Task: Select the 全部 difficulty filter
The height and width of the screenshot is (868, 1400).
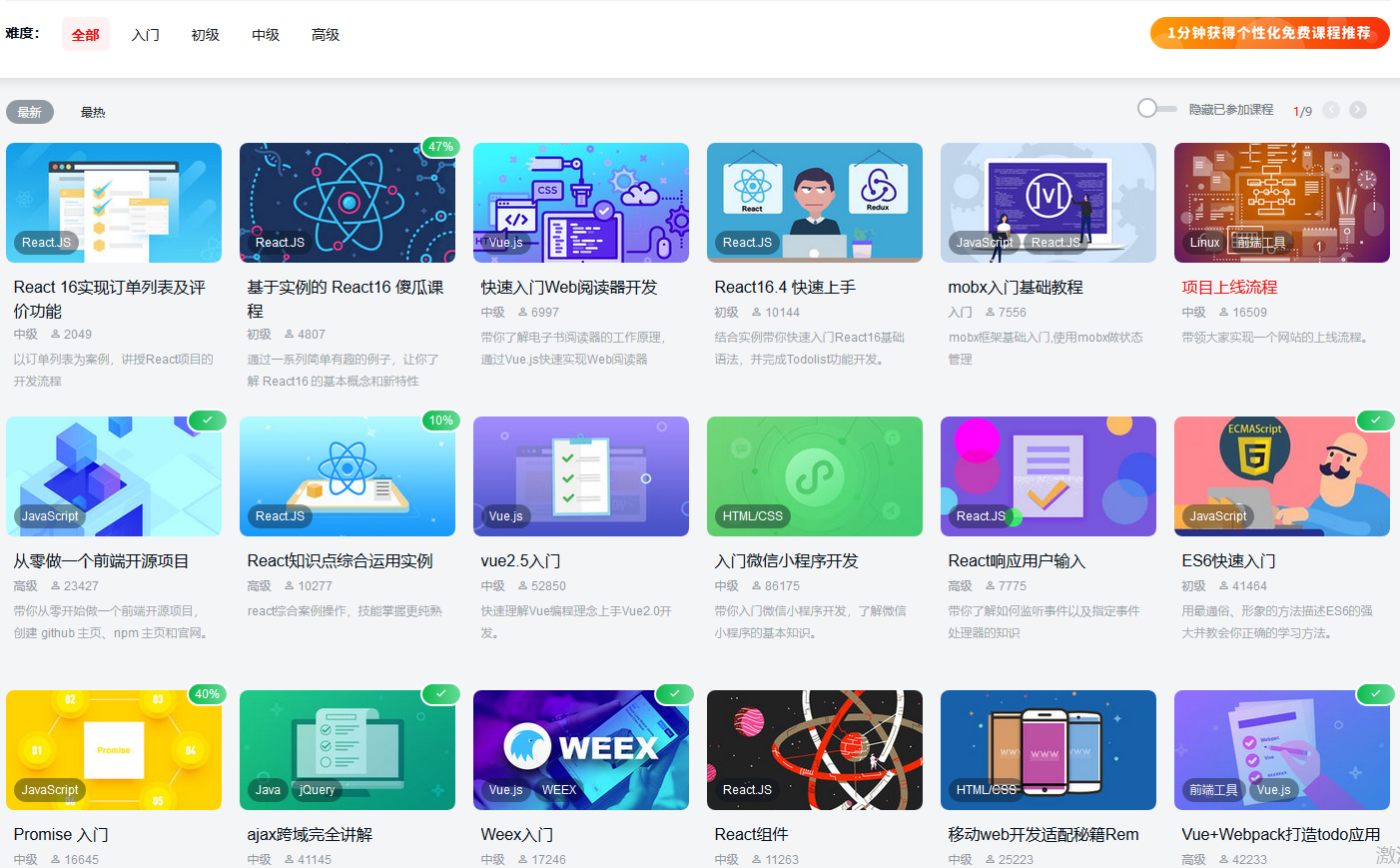Action: (x=85, y=34)
